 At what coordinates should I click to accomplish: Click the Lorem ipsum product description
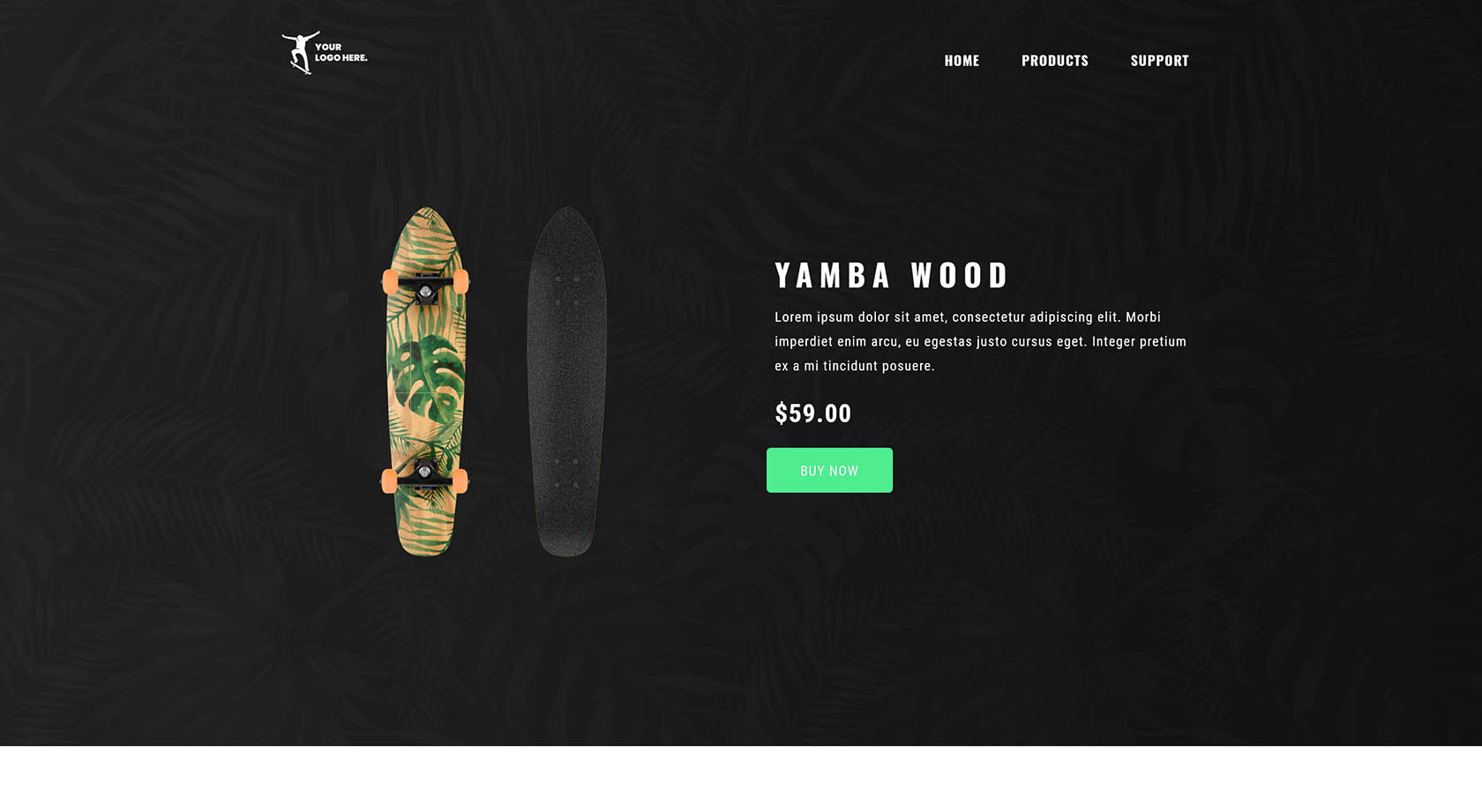(980, 341)
